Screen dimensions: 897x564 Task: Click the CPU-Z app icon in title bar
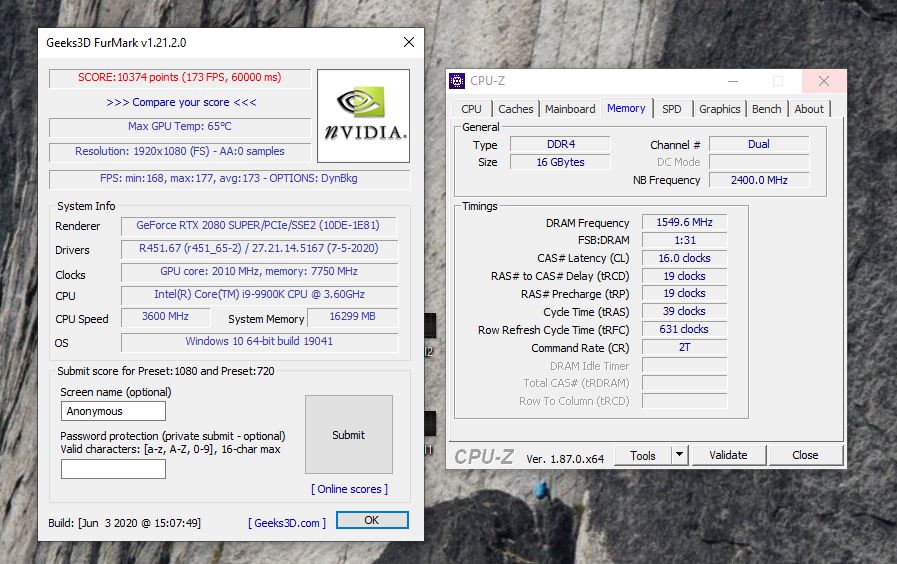(x=457, y=81)
